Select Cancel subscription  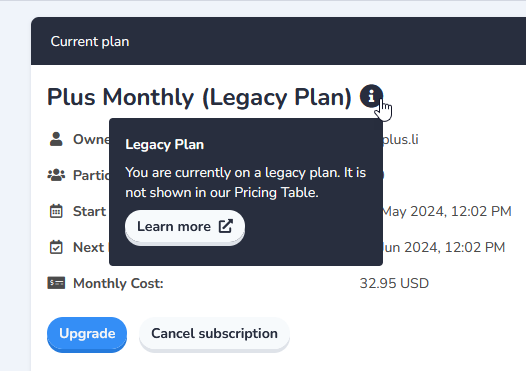point(214,334)
